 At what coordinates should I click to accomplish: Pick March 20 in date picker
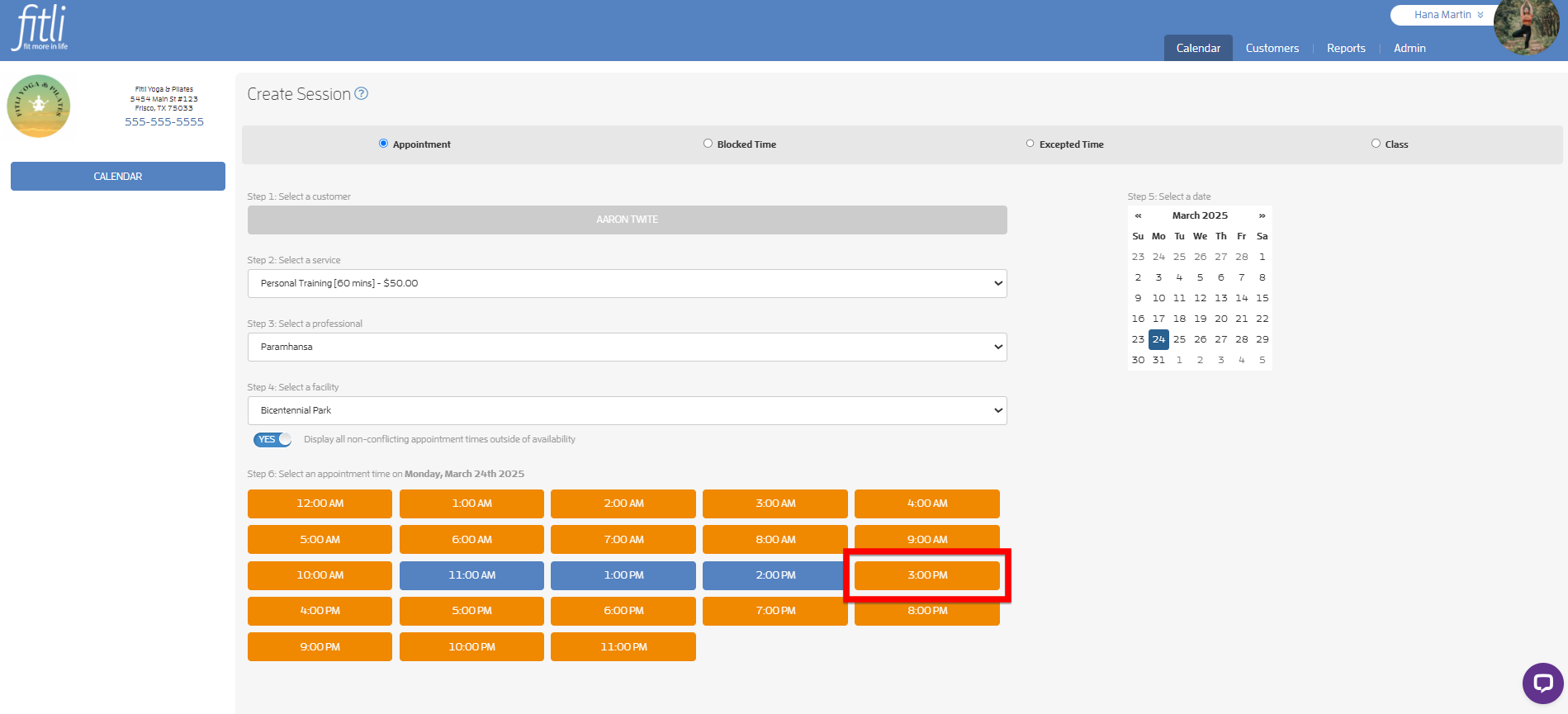coord(1220,319)
